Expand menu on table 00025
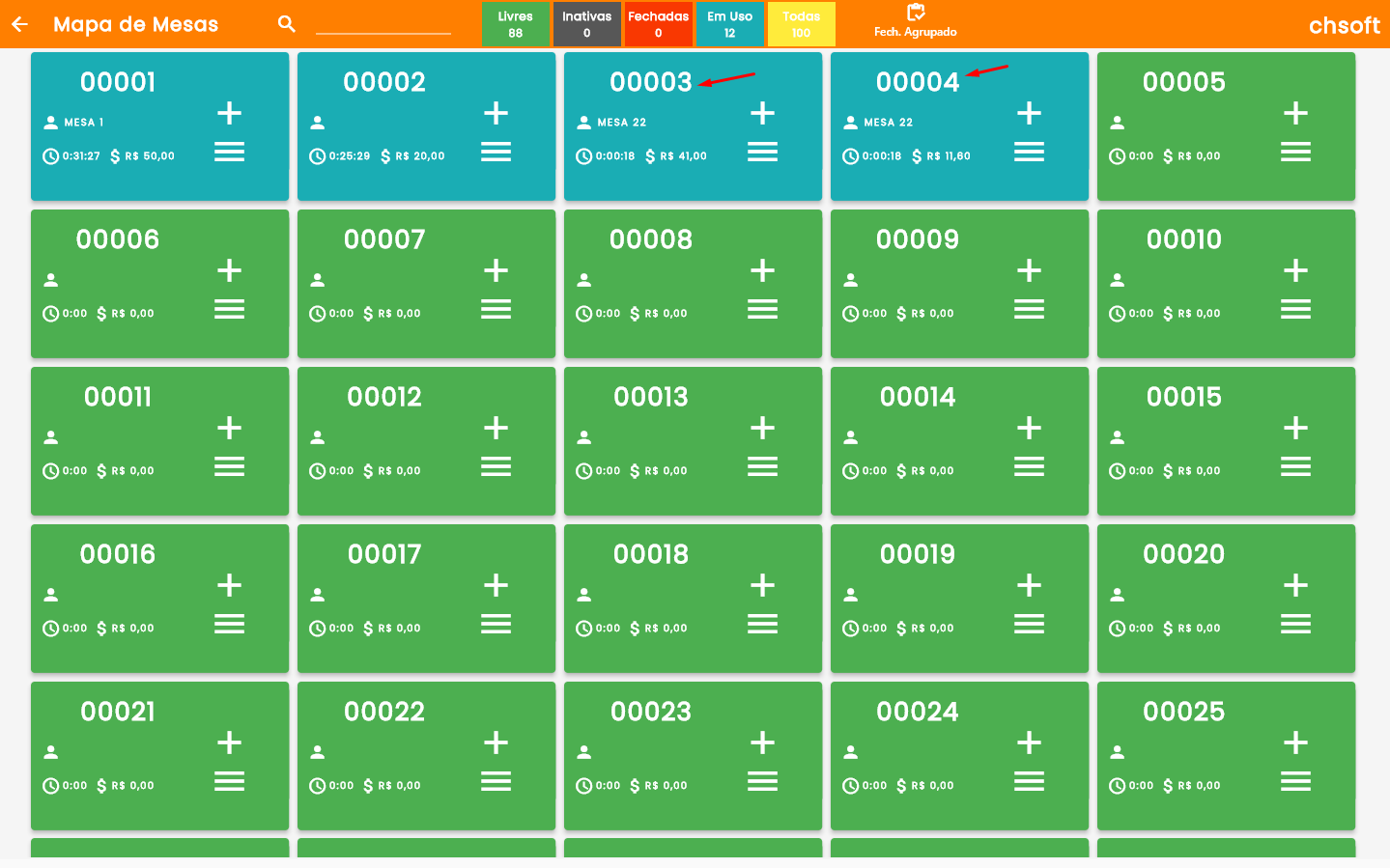Viewport: 1390px width, 868px height. [1295, 782]
